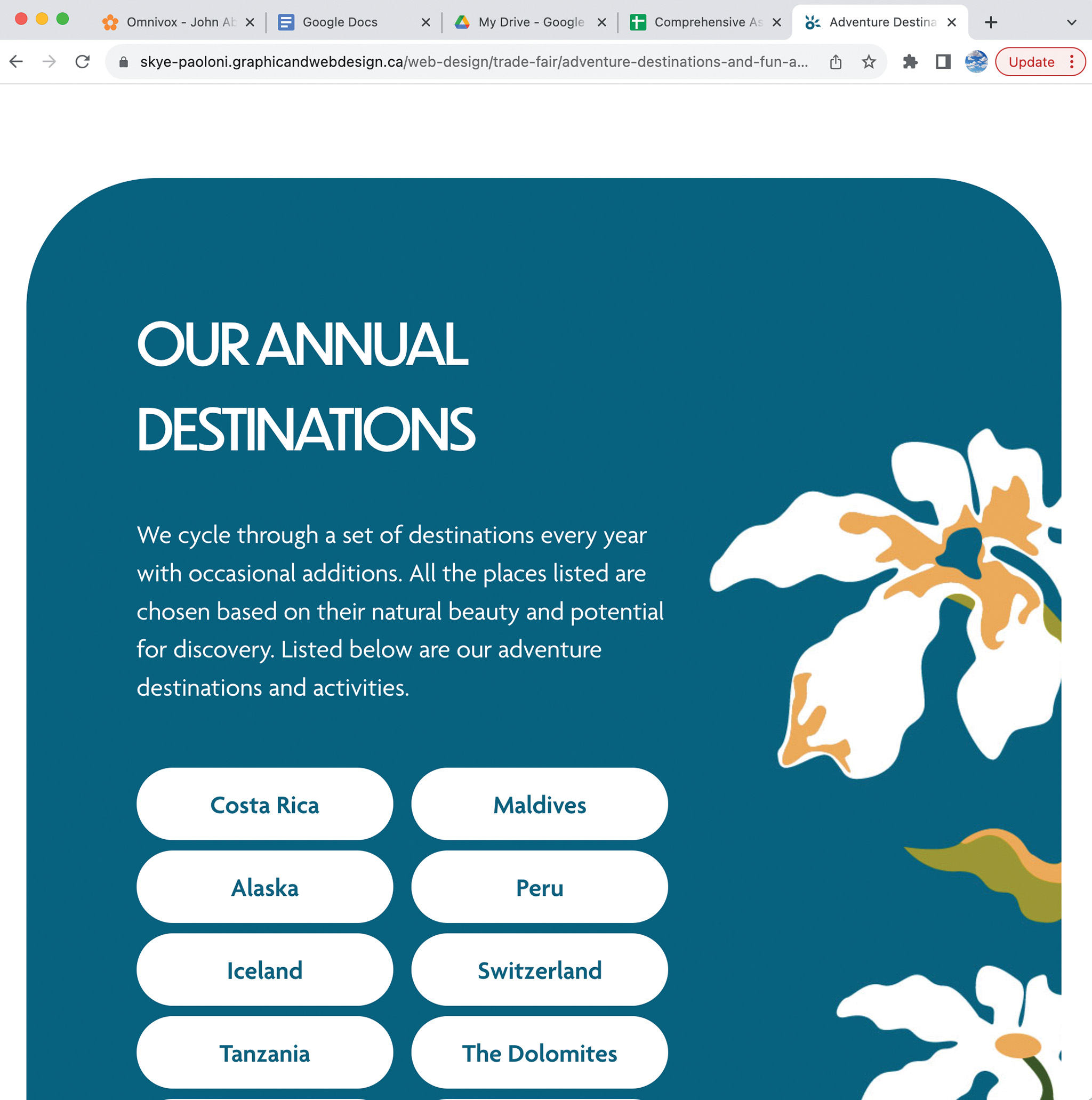Click the share icon in the toolbar
Screen dimensions: 1092x1100
(834, 61)
